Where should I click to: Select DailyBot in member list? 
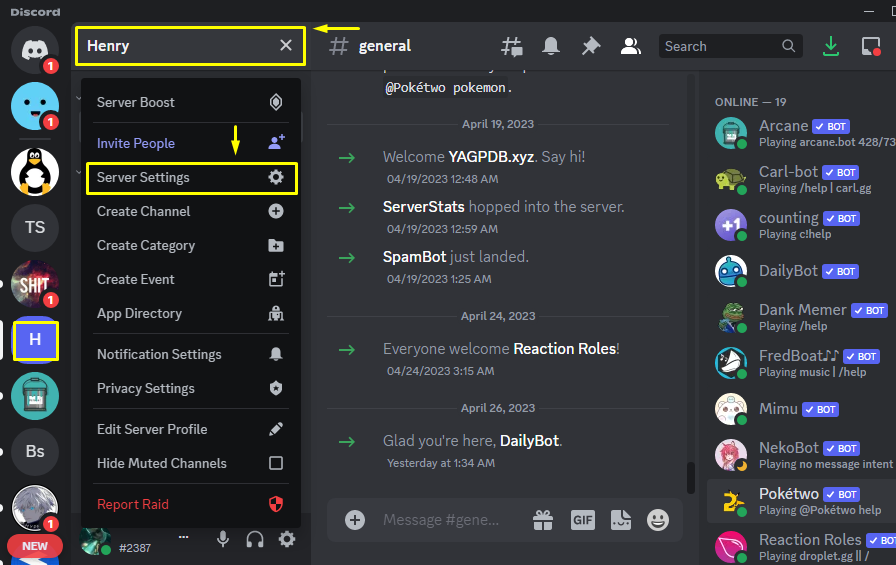(802, 271)
